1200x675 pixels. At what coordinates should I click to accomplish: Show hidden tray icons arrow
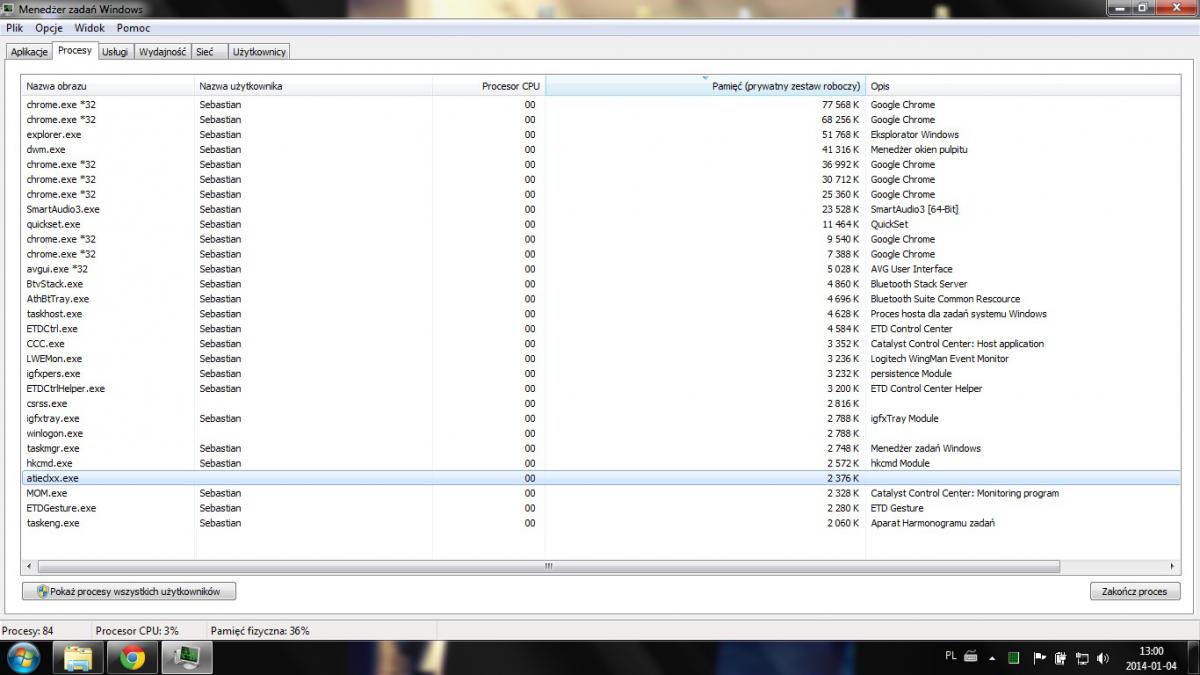(x=992, y=658)
